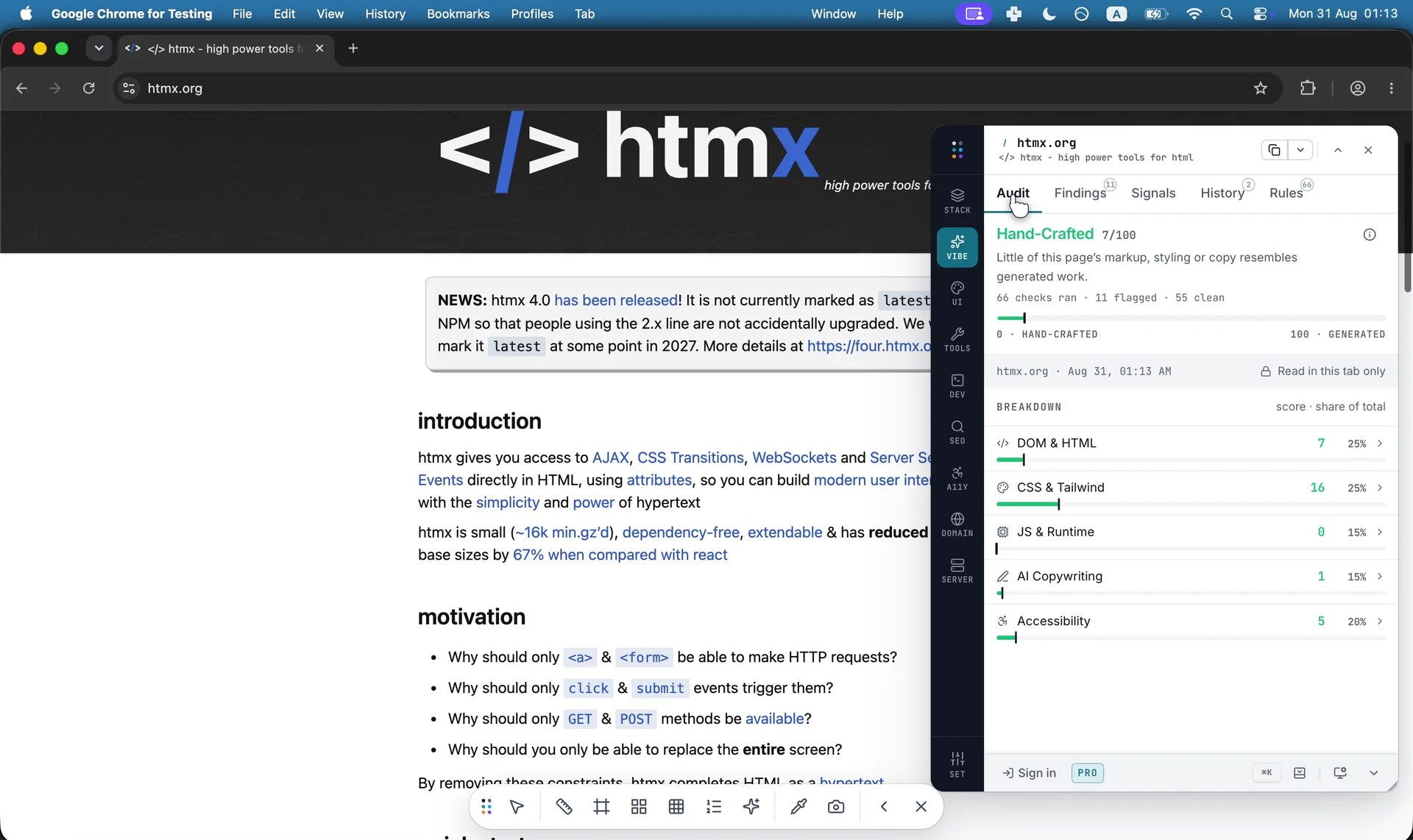Viewport: 1413px width, 840px height.
Task: Follow the 'has been released' link
Action: (616, 300)
